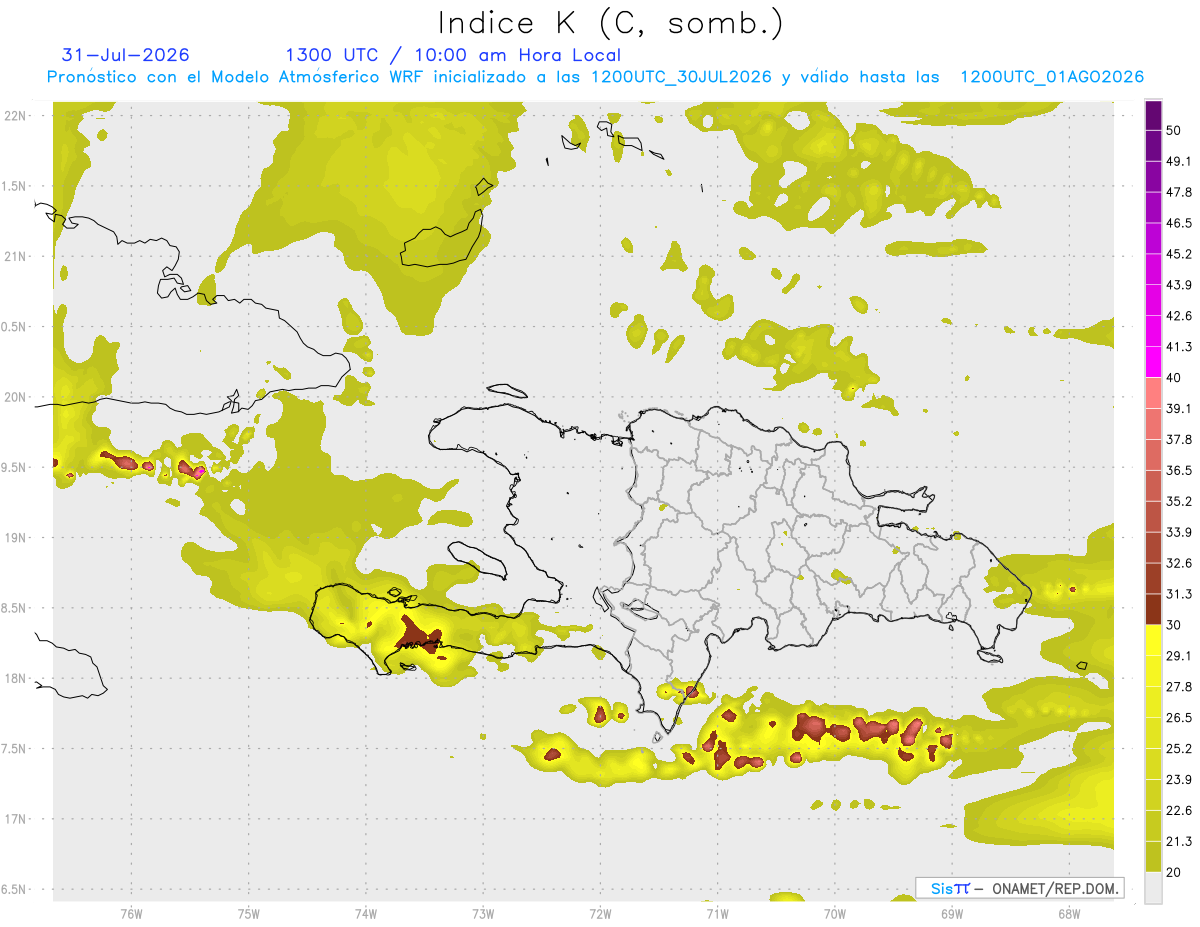Click the gray swatch below 20 on colorbar

click(1153, 888)
